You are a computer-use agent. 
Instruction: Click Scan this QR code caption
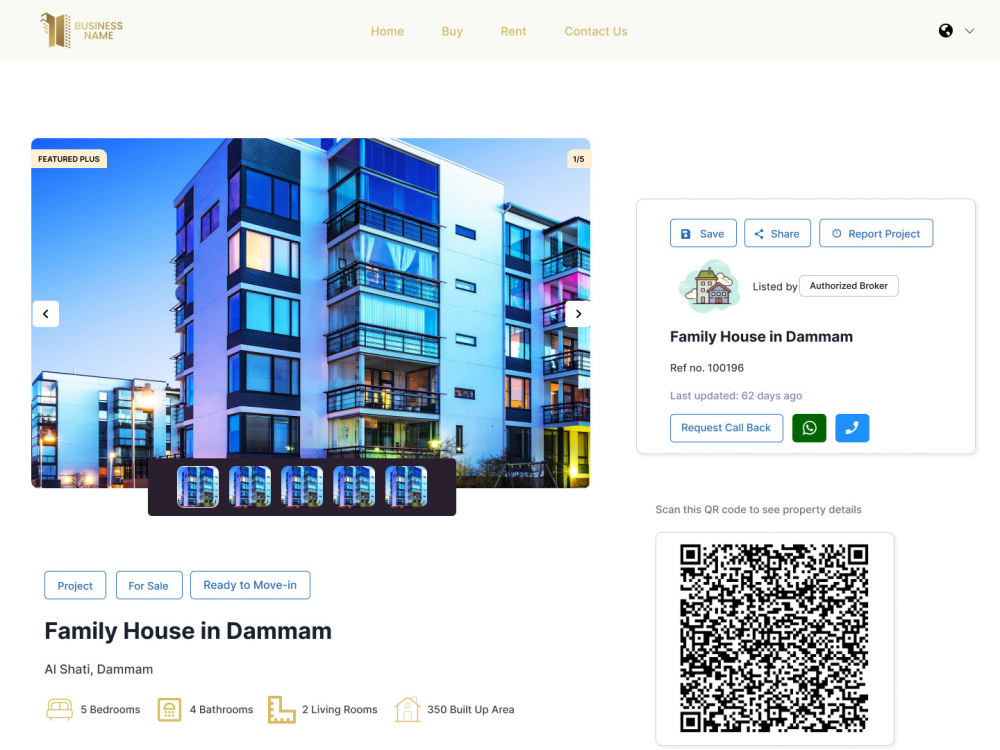(758, 510)
